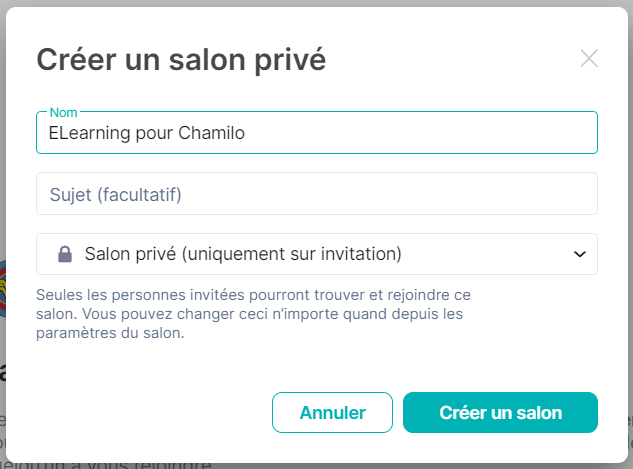Click the padlock icon in the visibility selector
This screenshot has width=633, height=469.
65,254
